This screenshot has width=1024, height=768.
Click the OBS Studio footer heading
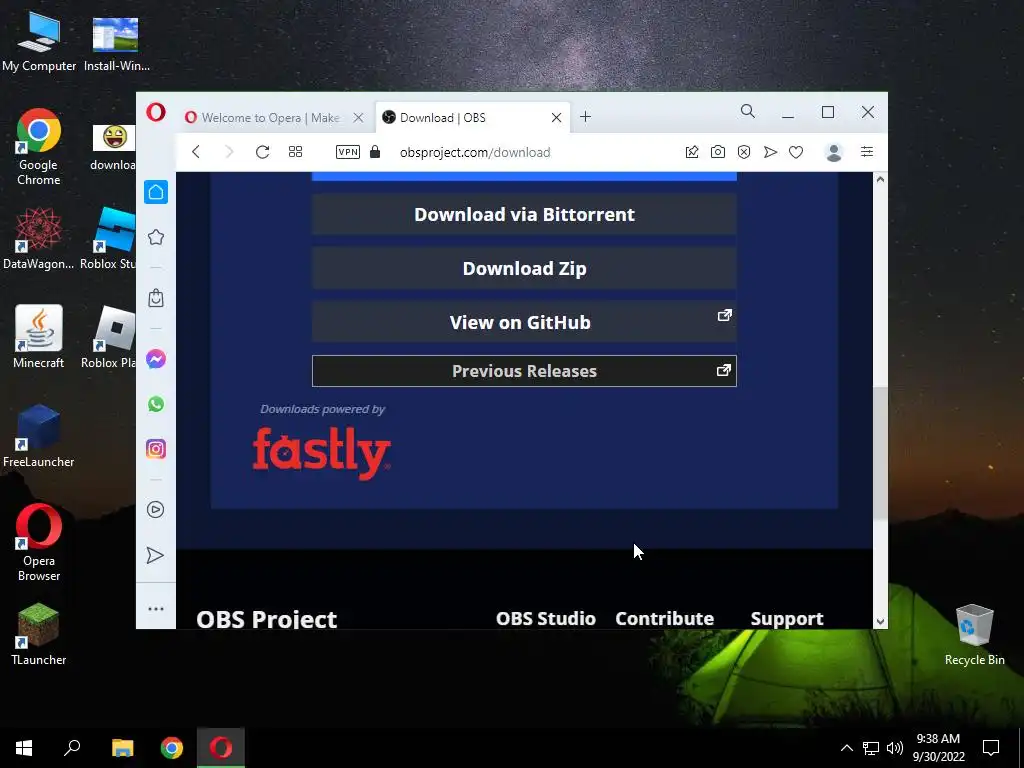click(546, 618)
